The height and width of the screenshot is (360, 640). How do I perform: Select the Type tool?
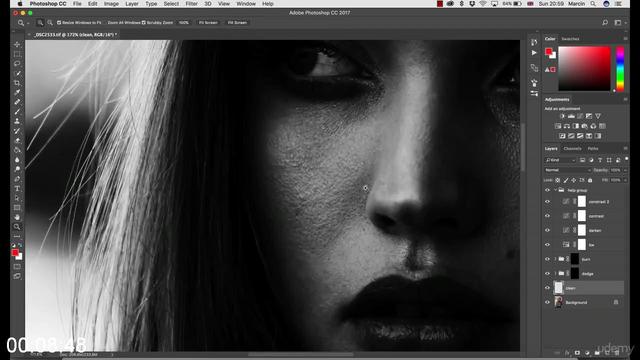click(x=17, y=188)
